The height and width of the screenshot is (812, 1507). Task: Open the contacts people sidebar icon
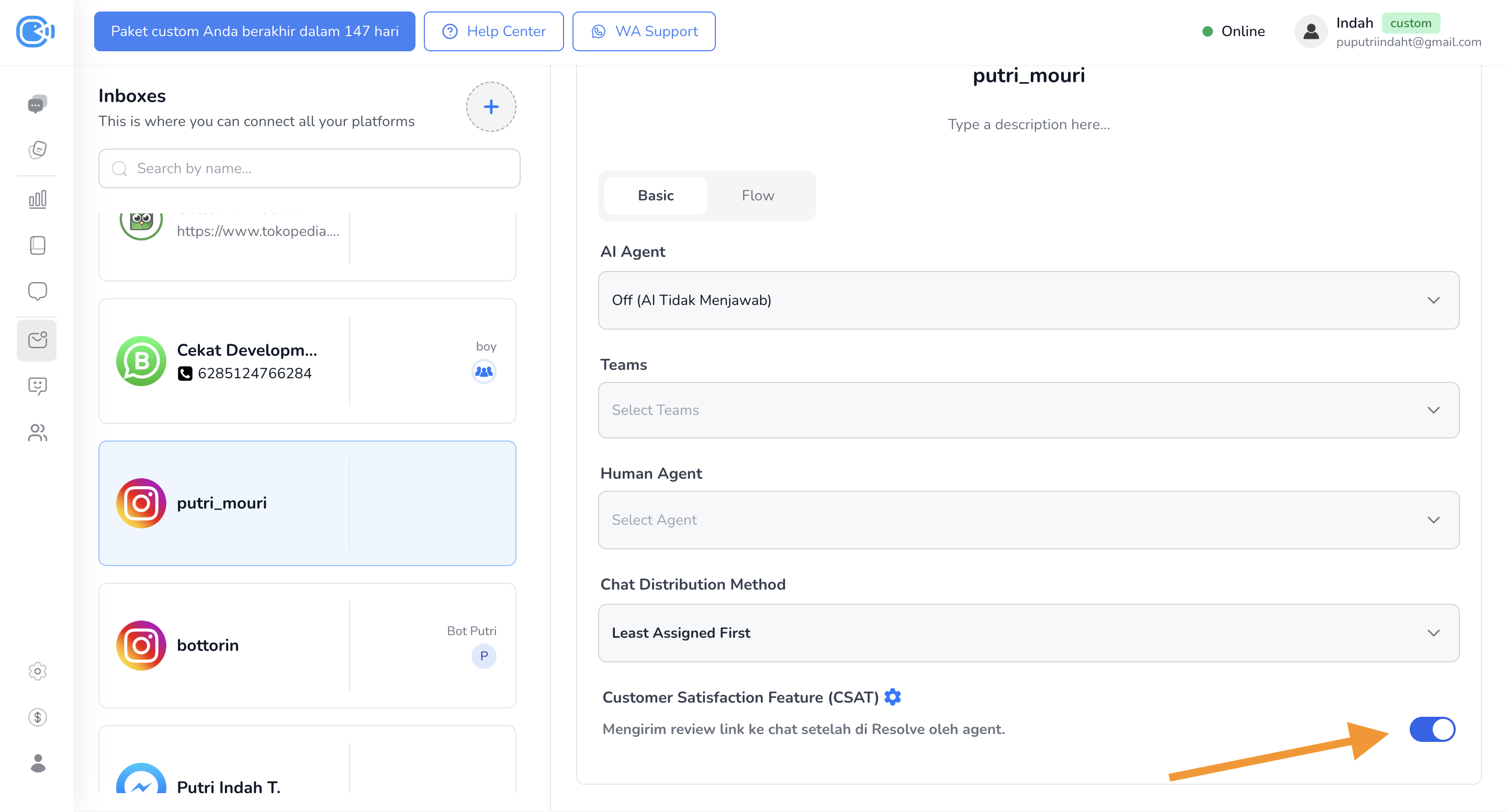coord(38,432)
